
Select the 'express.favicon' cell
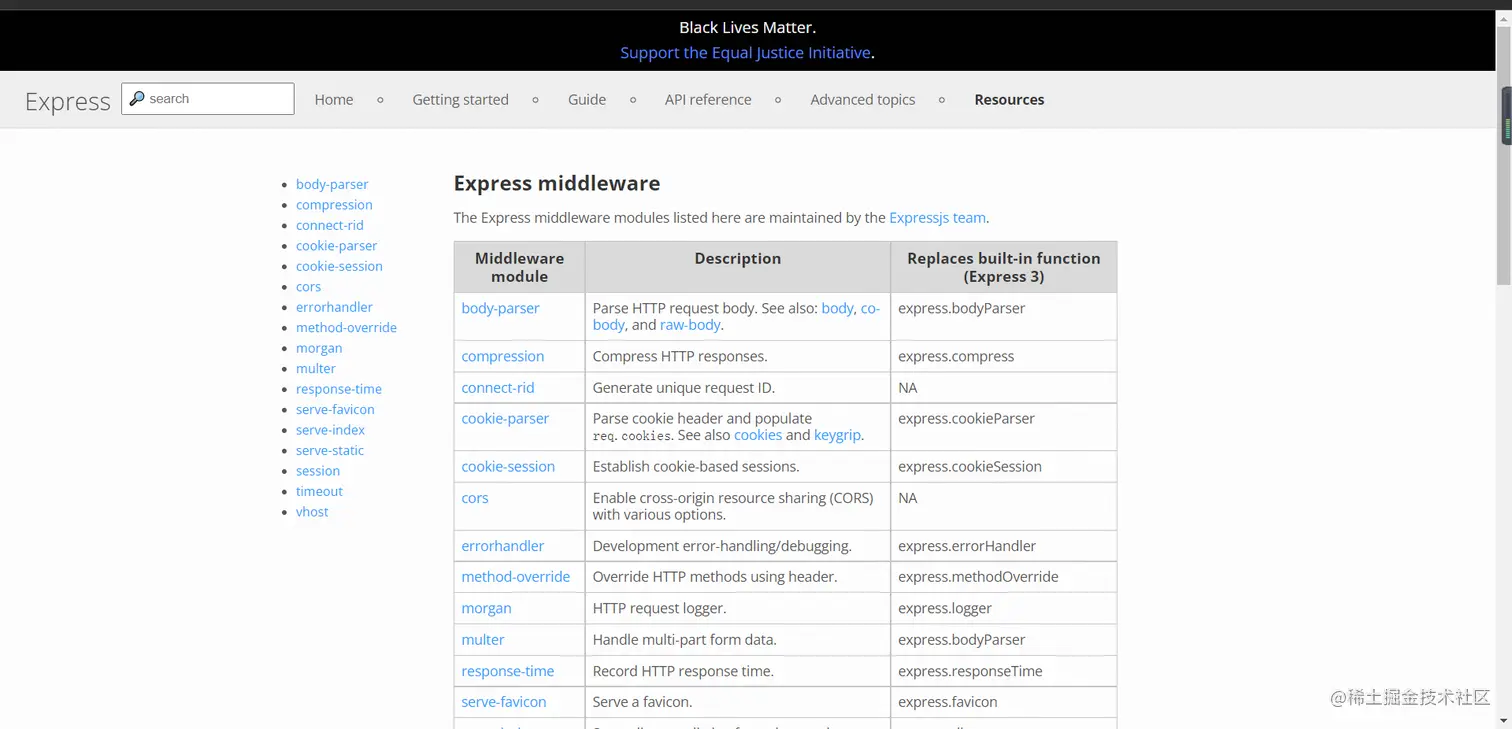coord(1004,702)
